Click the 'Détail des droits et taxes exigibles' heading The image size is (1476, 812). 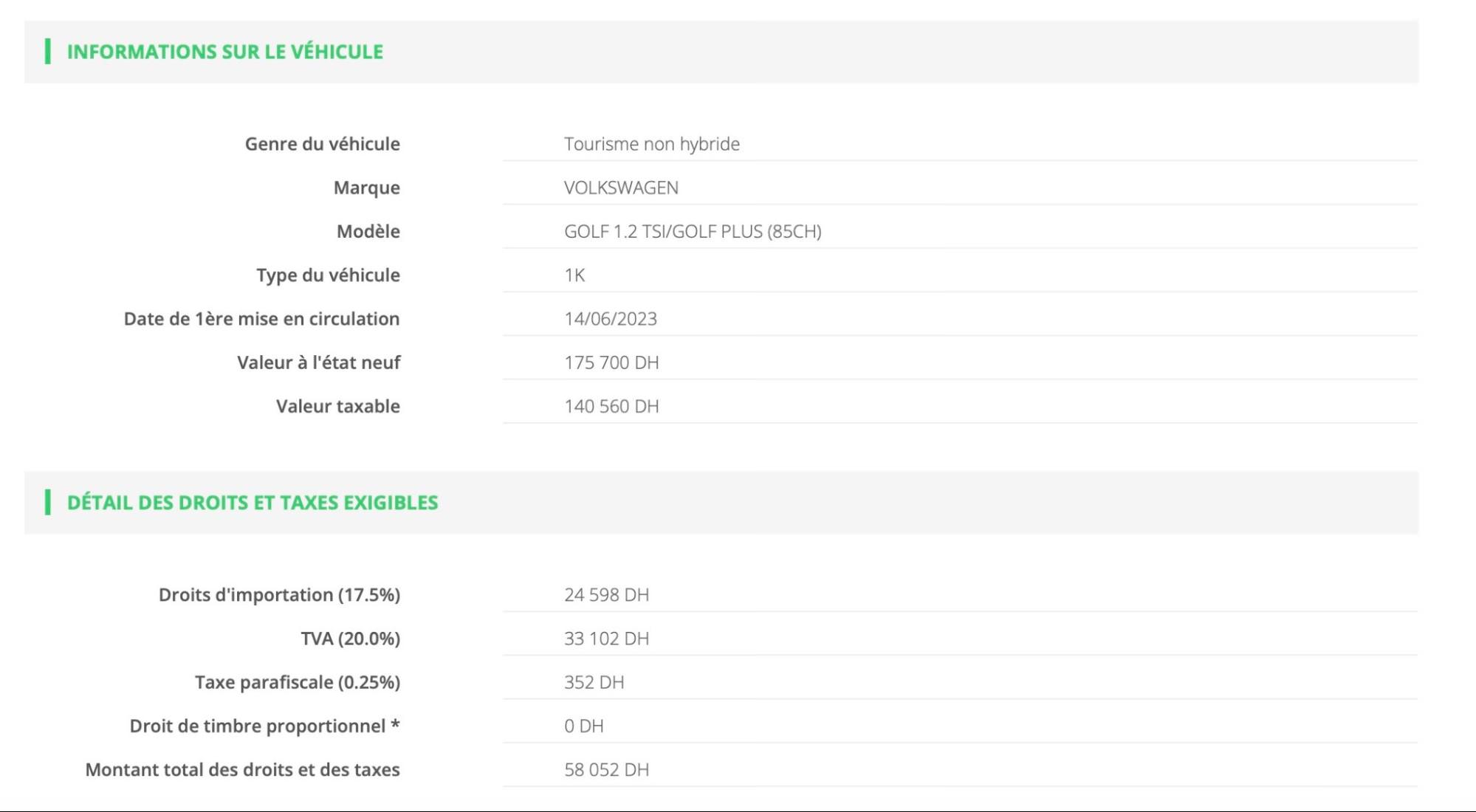(252, 503)
